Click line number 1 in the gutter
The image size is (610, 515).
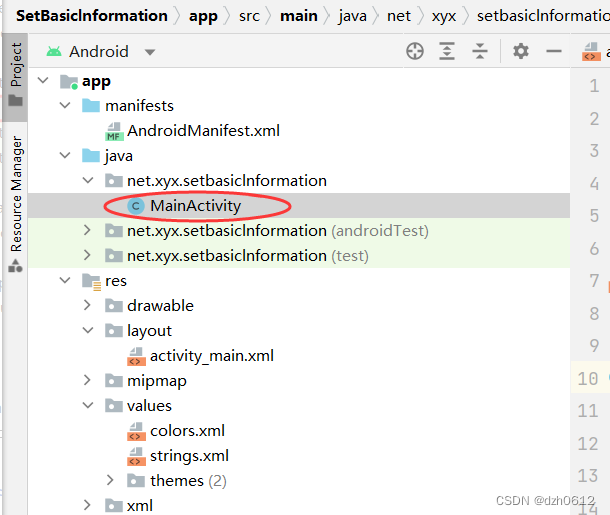pos(594,86)
